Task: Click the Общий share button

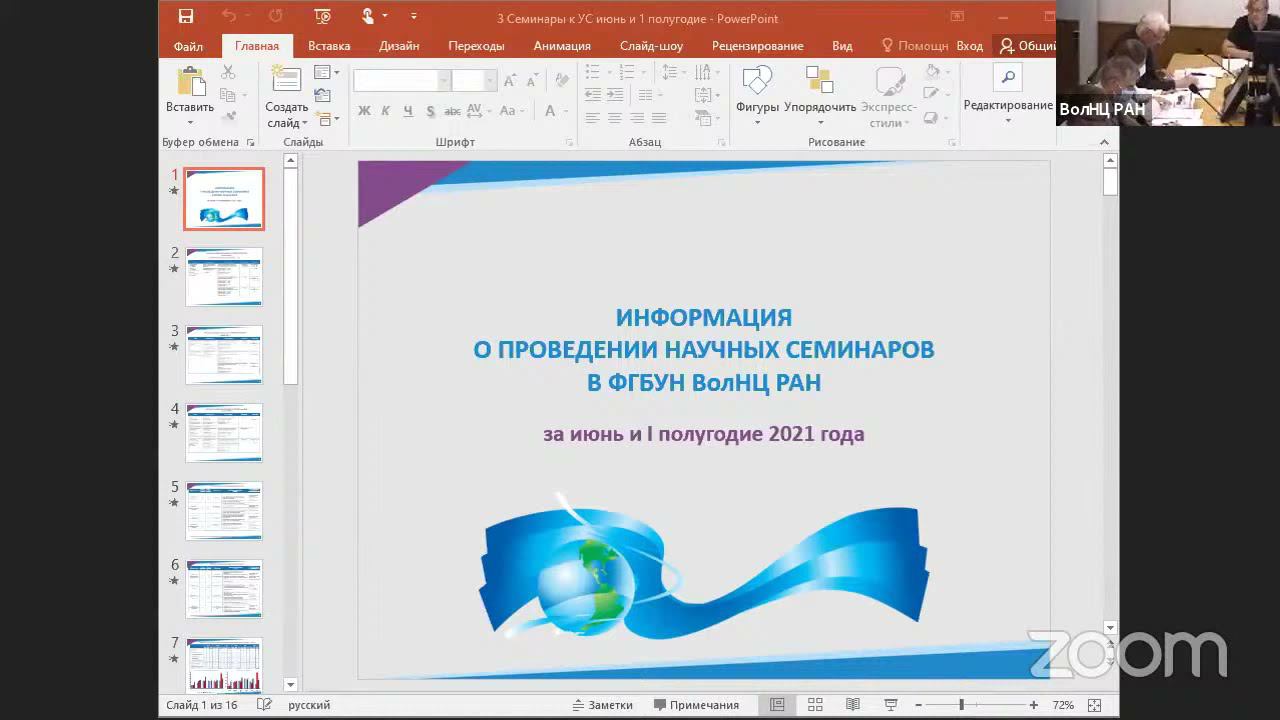Action: click(1027, 46)
